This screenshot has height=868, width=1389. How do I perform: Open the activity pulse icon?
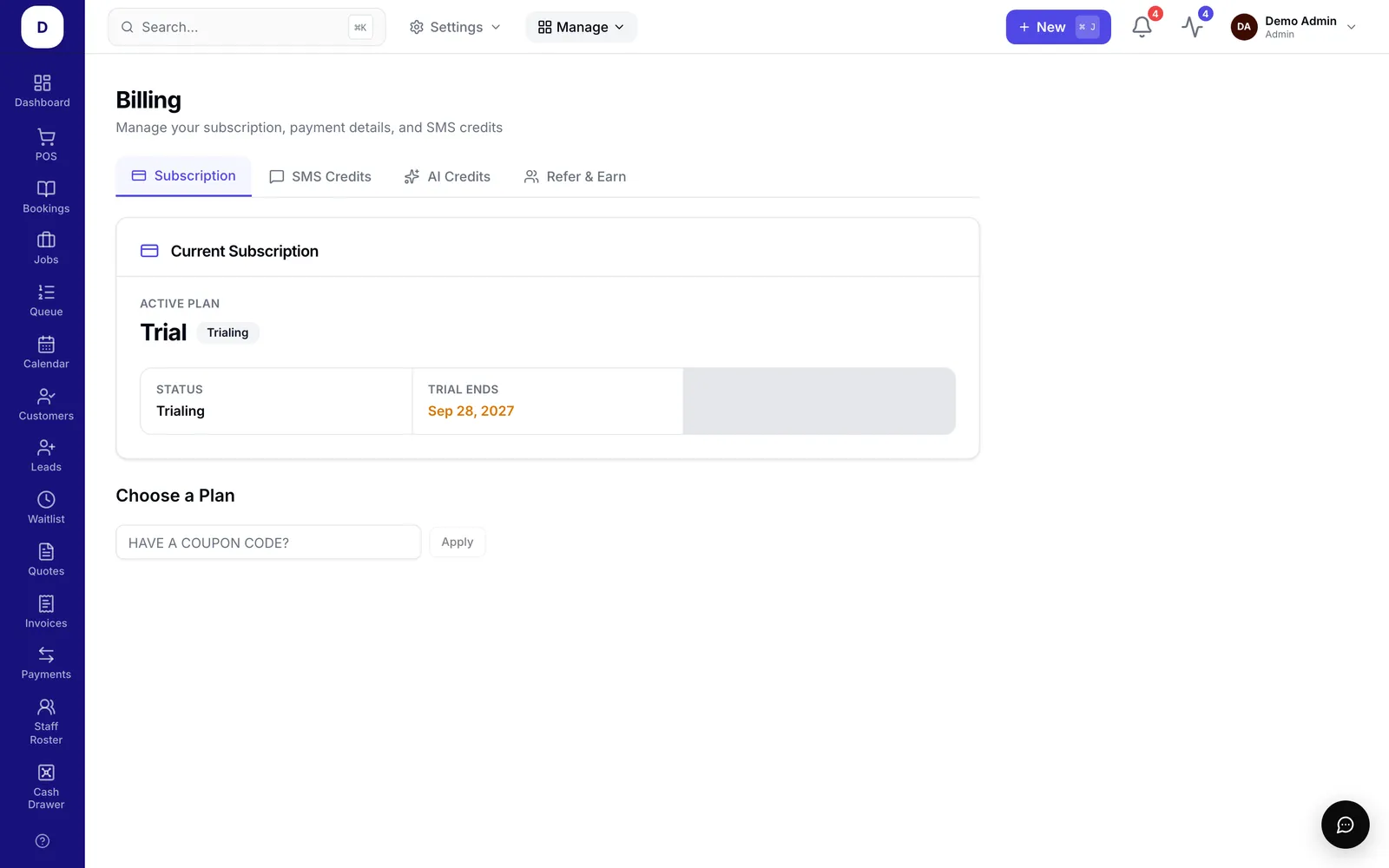(1193, 27)
